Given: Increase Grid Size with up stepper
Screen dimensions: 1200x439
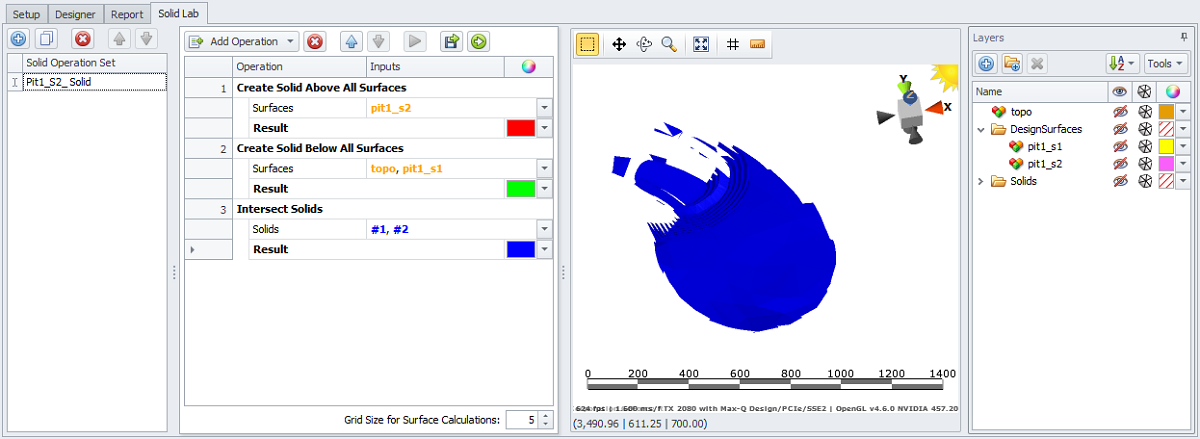Looking at the screenshot, I should tap(545, 415).
